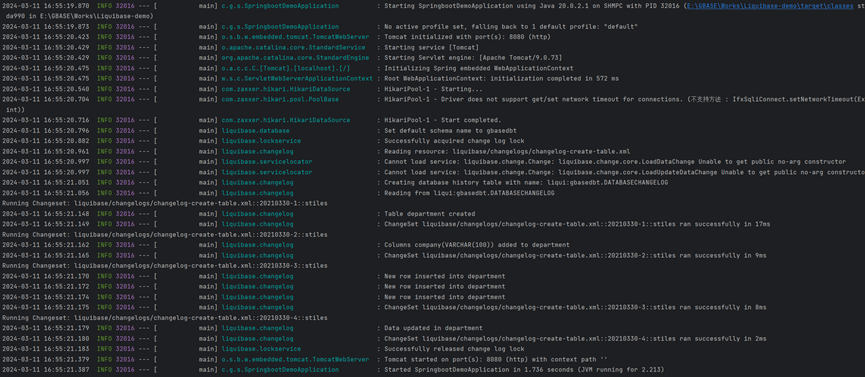Select the 'Columns company(VARCHAR(100)) added to department' message
Viewport: 865px width, 377px height.
pyautogui.click(x=477, y=245)
